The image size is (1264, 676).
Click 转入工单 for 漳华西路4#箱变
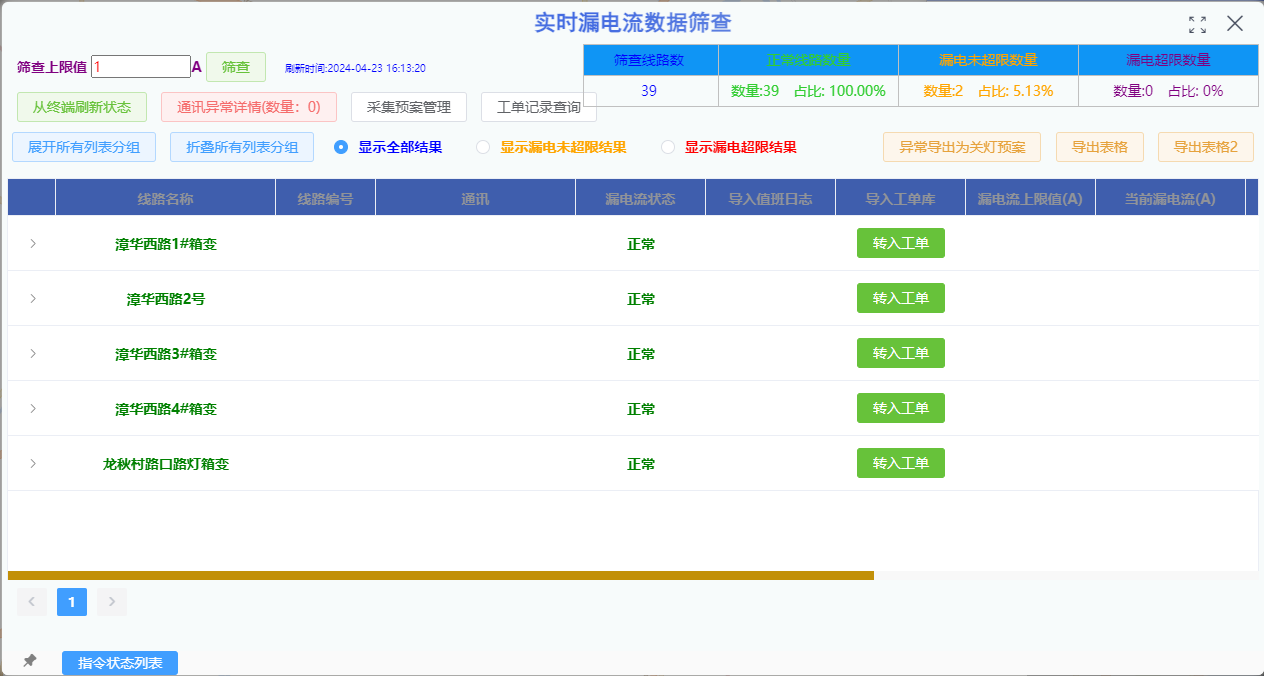click(x=901, y=408)
